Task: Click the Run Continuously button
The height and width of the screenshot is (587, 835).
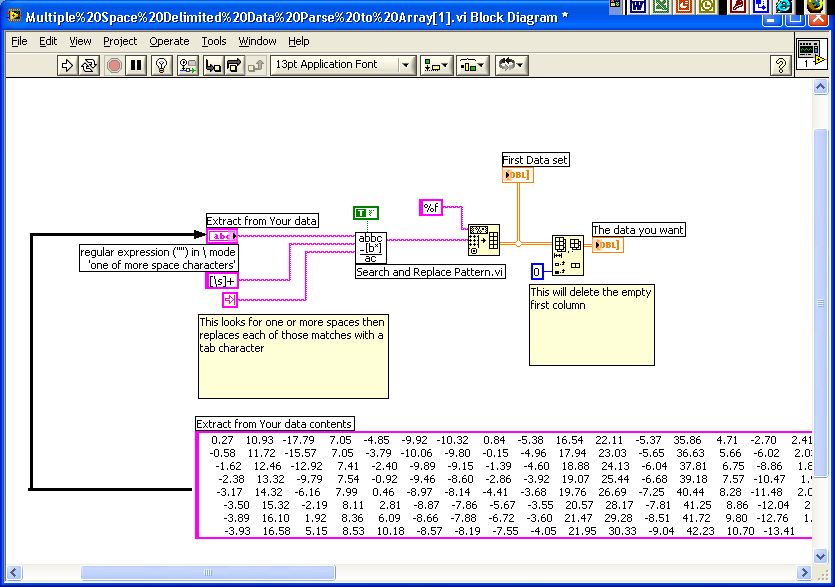Action: click(x=90, y=65)
